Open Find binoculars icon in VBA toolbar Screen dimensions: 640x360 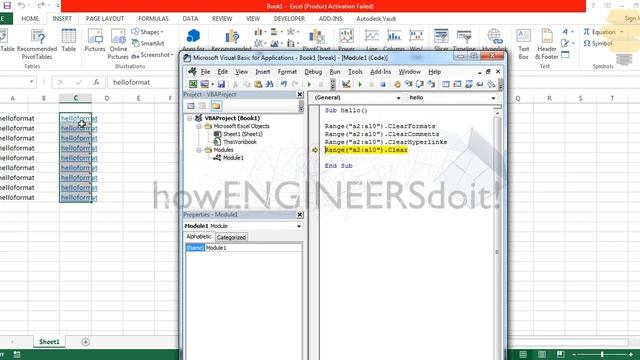point(269,84)
